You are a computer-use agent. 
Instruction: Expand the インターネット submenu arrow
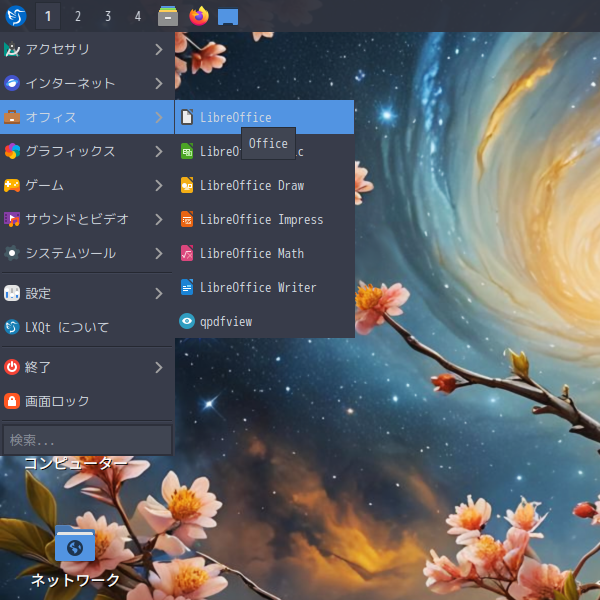tap(159, 83)
